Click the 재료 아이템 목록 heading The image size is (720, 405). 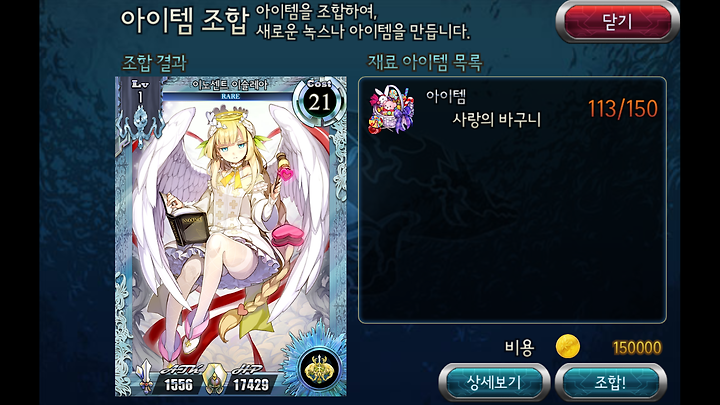click(x=425, y=62)
